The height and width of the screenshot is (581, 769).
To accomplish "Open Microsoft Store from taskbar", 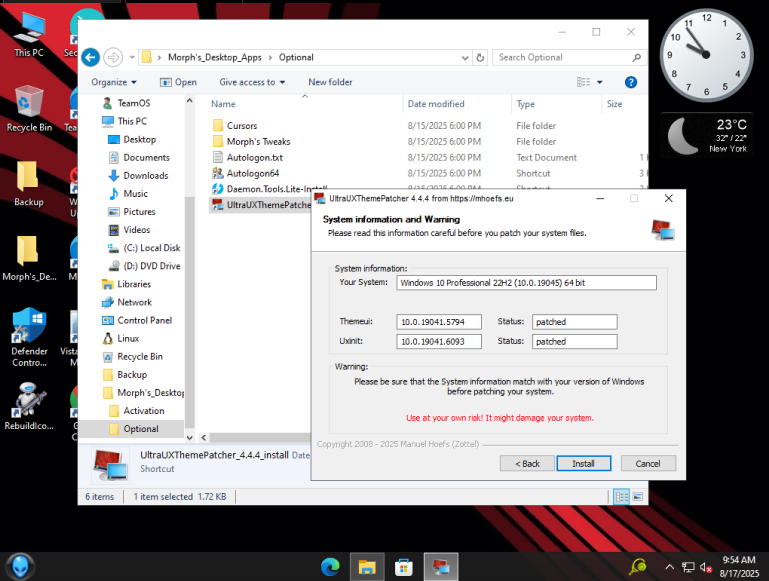I will pyautogui.click(x=404, y=567).
